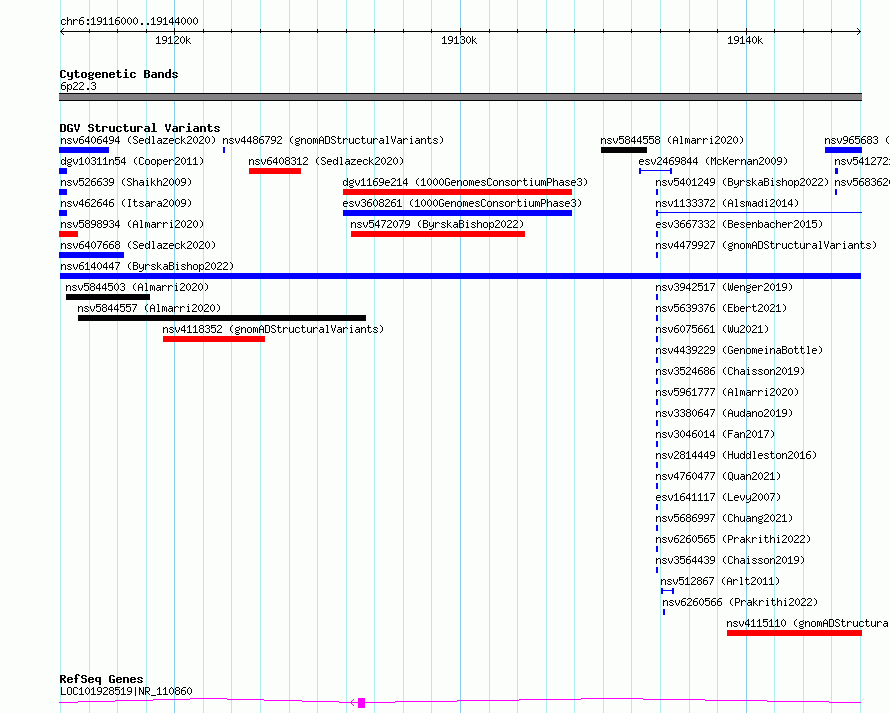Click nsv6260565 (Prakrithi2022) label
The image size is (890, 713).
pyautogui.click(x=733, y=539)
